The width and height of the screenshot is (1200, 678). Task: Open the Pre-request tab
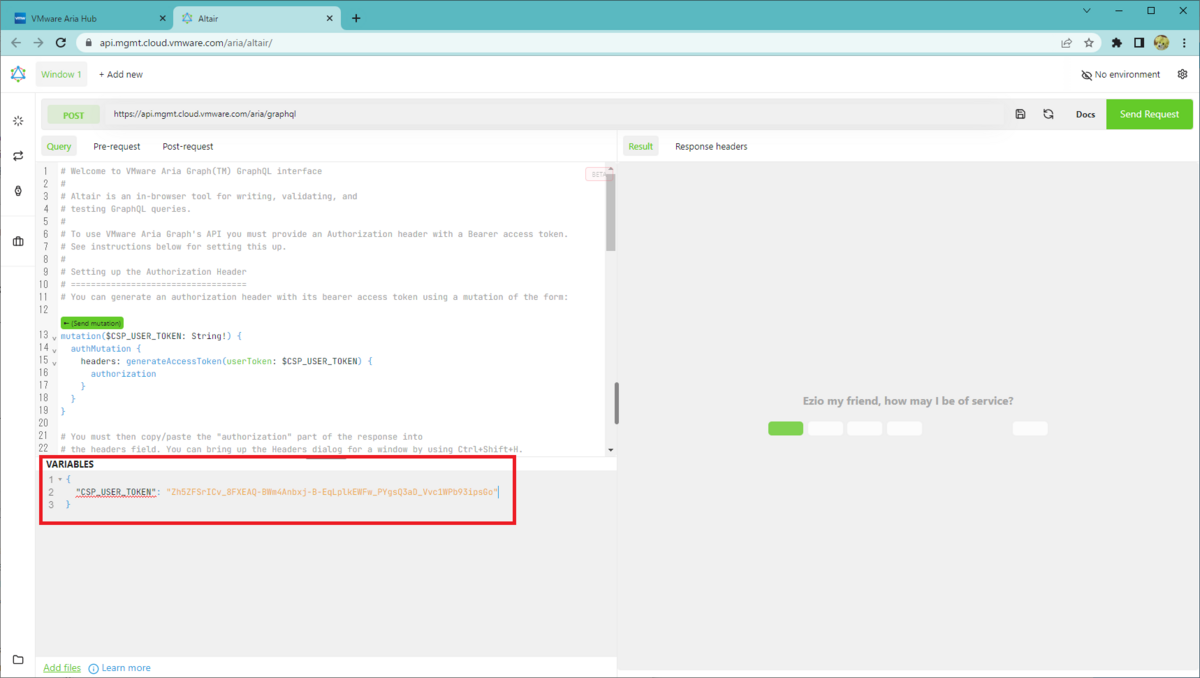(x=117, y=146)
